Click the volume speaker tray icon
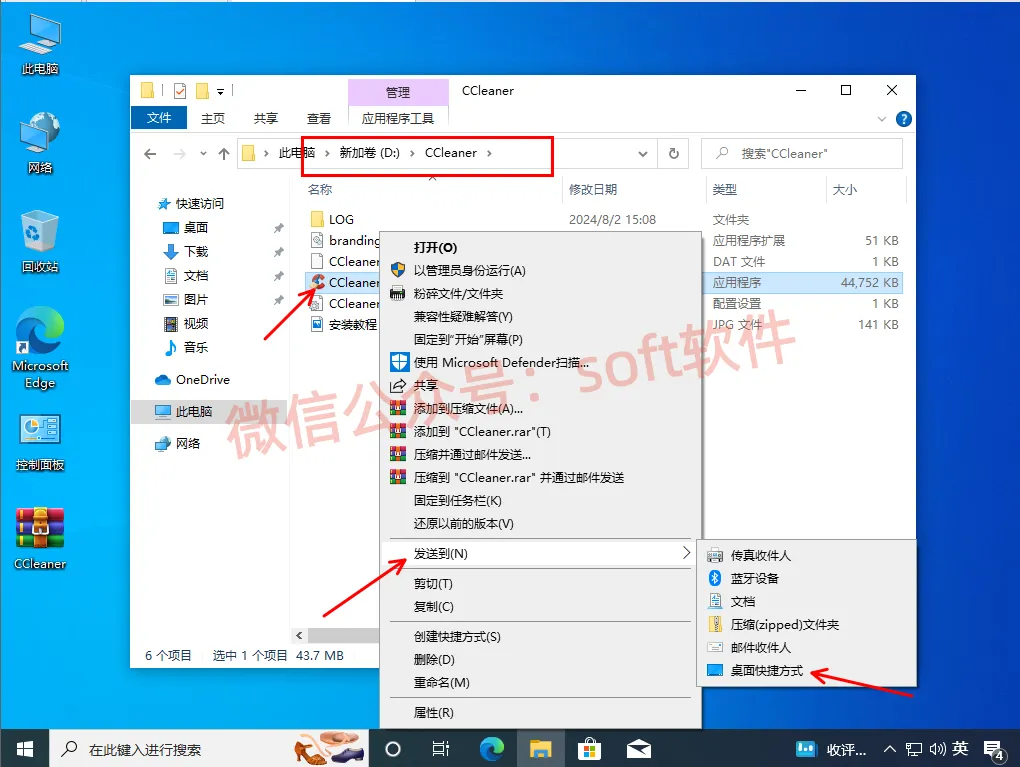This screenshot has width=1020, height=767. tap(937, 749)
